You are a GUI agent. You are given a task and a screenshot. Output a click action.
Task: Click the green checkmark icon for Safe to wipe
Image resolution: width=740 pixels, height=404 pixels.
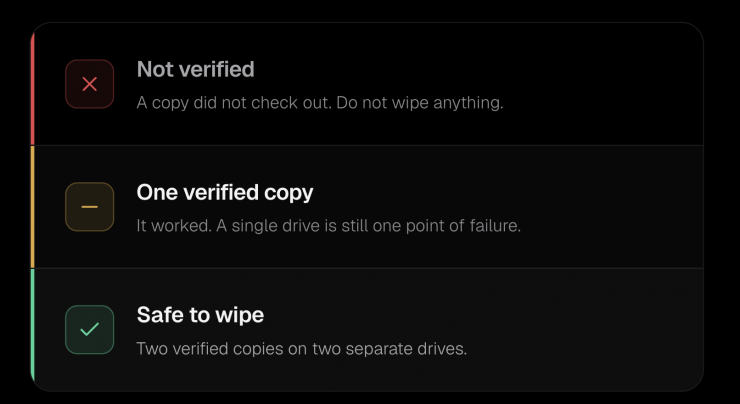coord(90,329)
